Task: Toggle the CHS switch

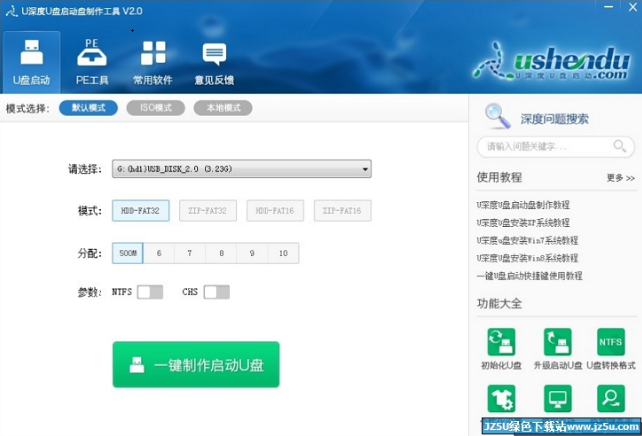Action: point(217,292)
